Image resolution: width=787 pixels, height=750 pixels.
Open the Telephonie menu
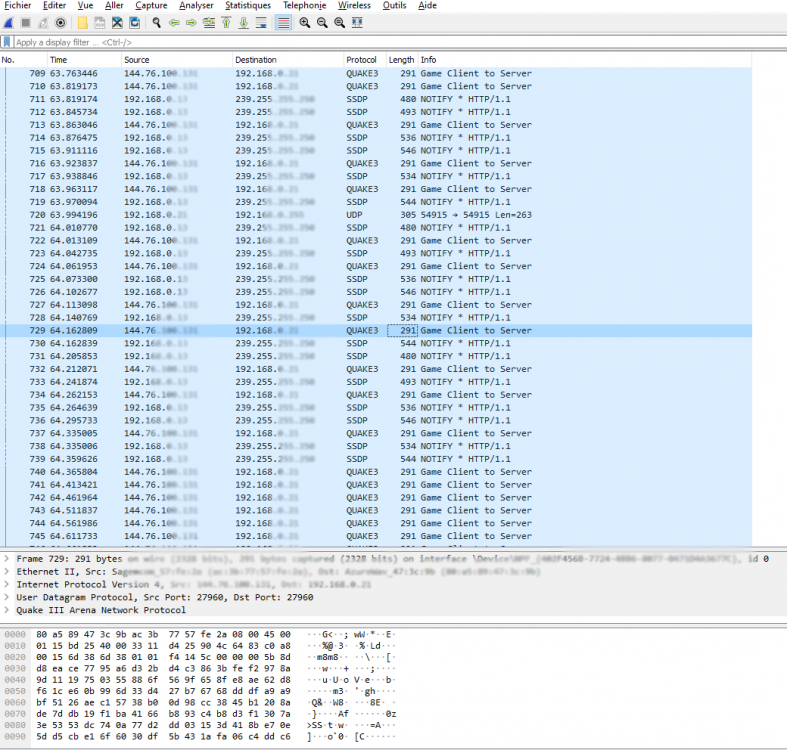(x=304, y=6)
